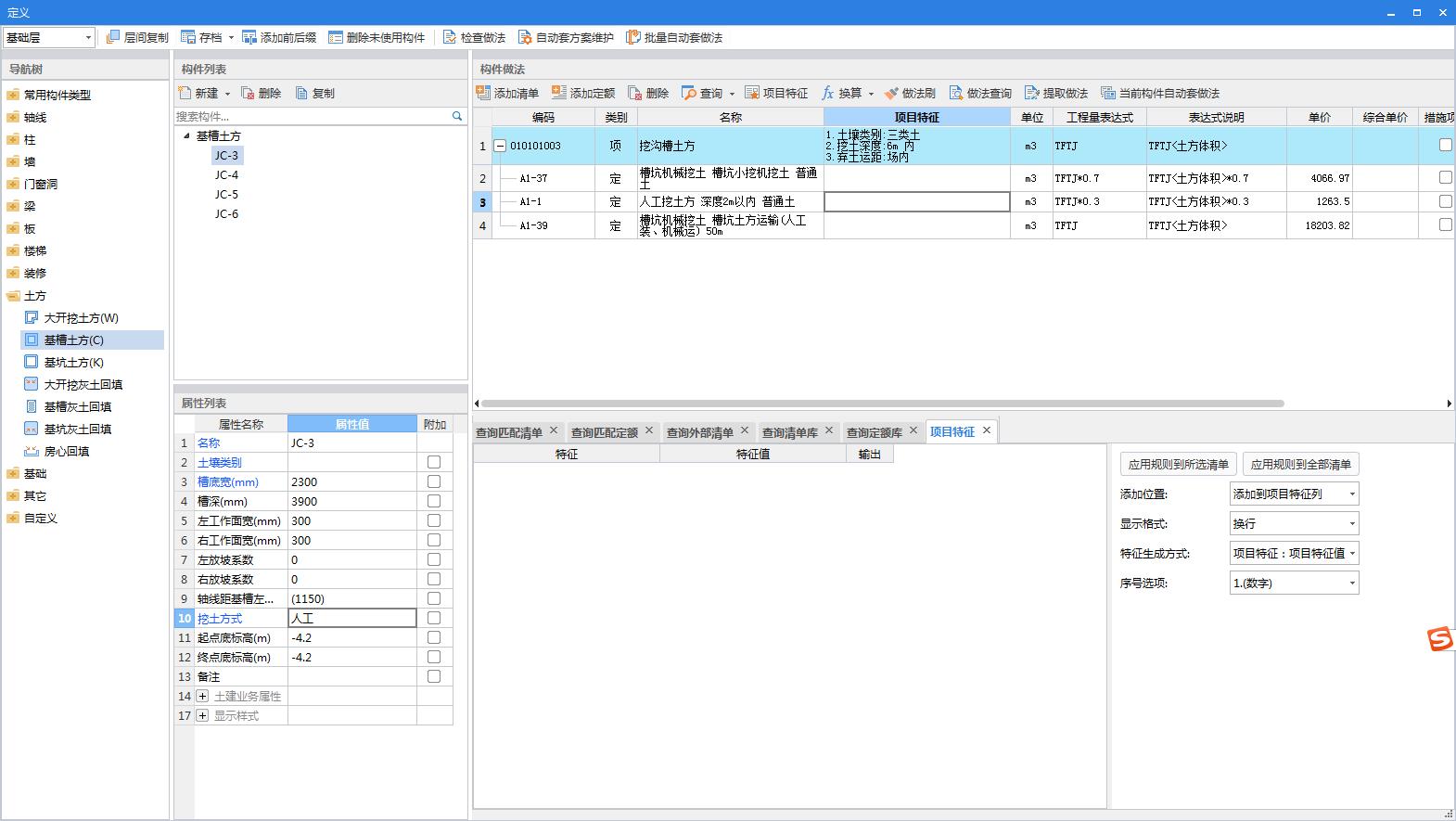Open the 基础层 floor dropdown

click(x=48, y=37)
